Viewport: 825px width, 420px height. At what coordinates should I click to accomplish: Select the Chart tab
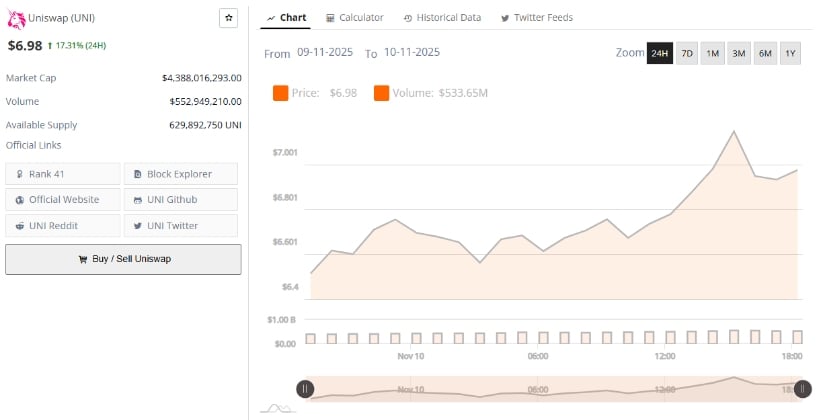pyautogui.click(x=286, y=18)
